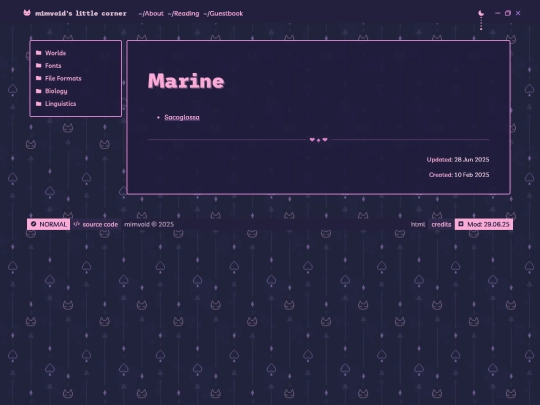This screenshot has height=405, width=540.
Task: Click the source code brackets icon
Action: click(77, 224)
